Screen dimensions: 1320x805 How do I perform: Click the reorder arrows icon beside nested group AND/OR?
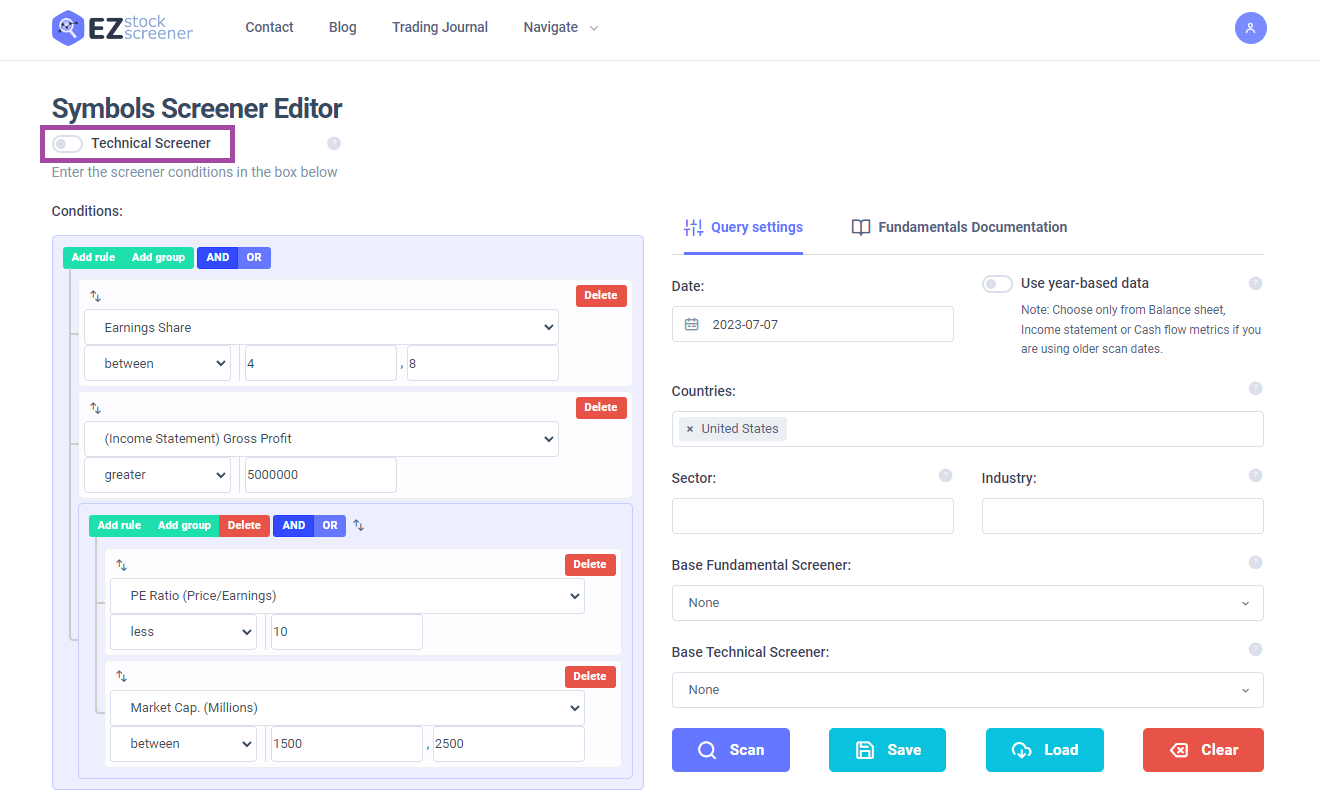(x=359, y=525)
